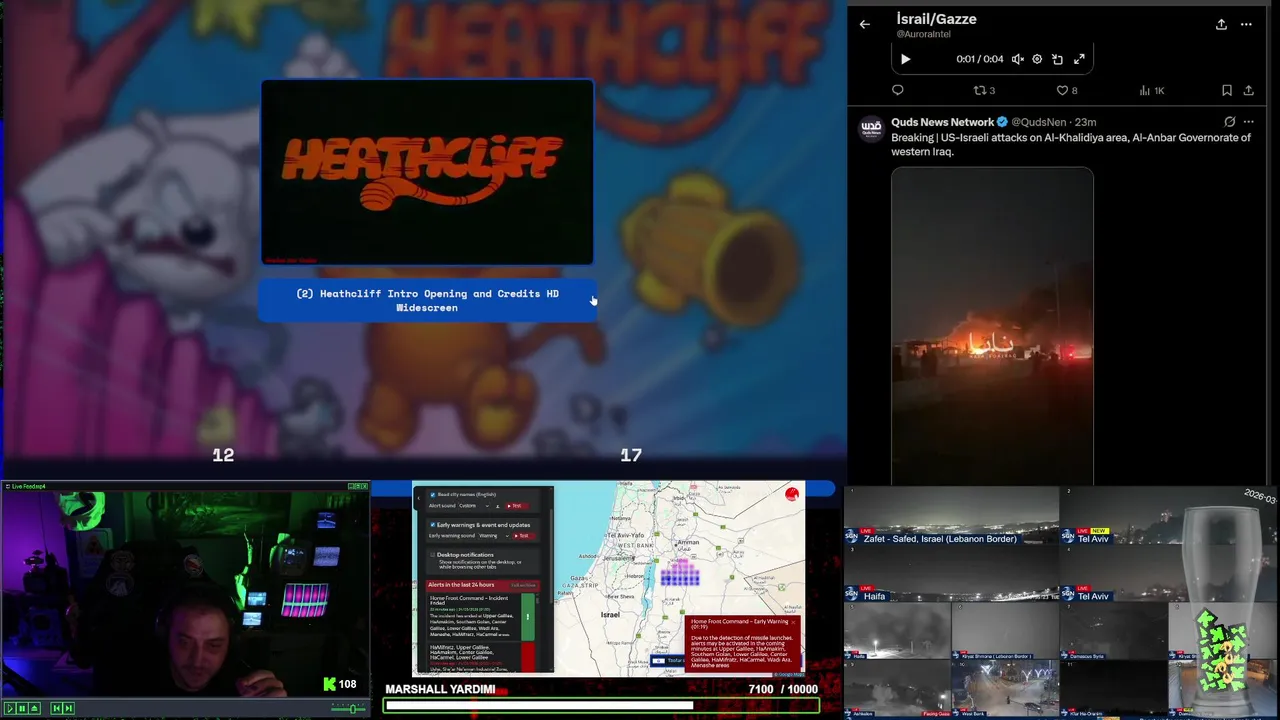Viewport: 1280px width, 720px height.
Task: Enable picture-in-picture on tweet video
Action: tap(1058, 59)
